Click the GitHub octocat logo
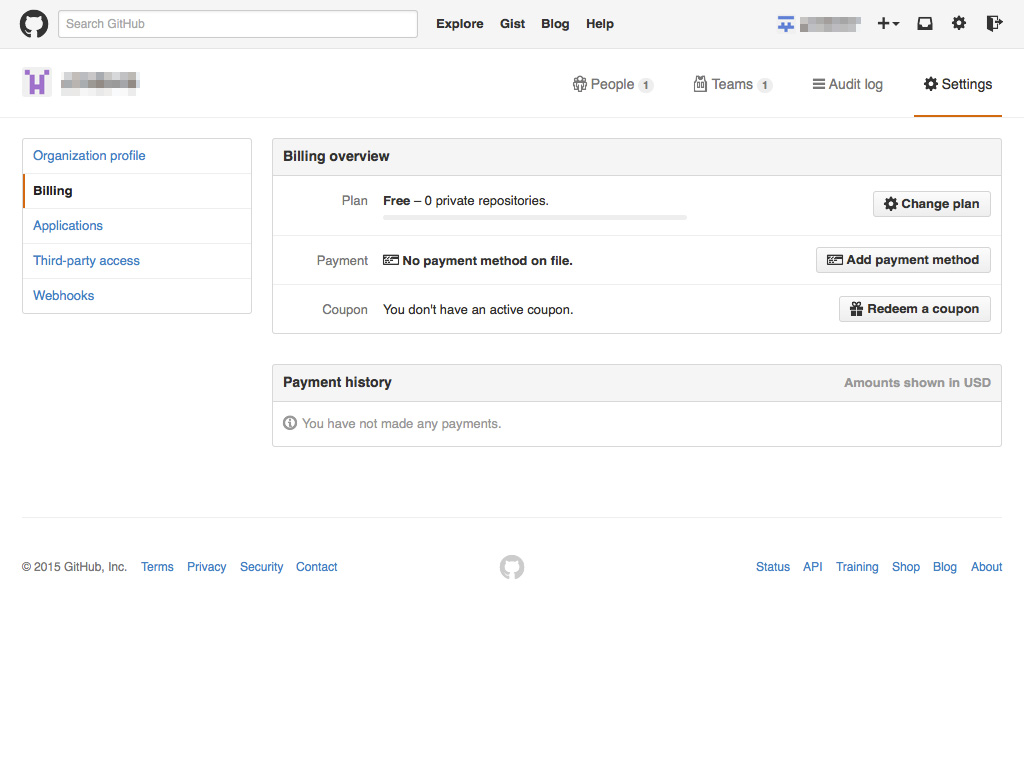 pos(33,23)
